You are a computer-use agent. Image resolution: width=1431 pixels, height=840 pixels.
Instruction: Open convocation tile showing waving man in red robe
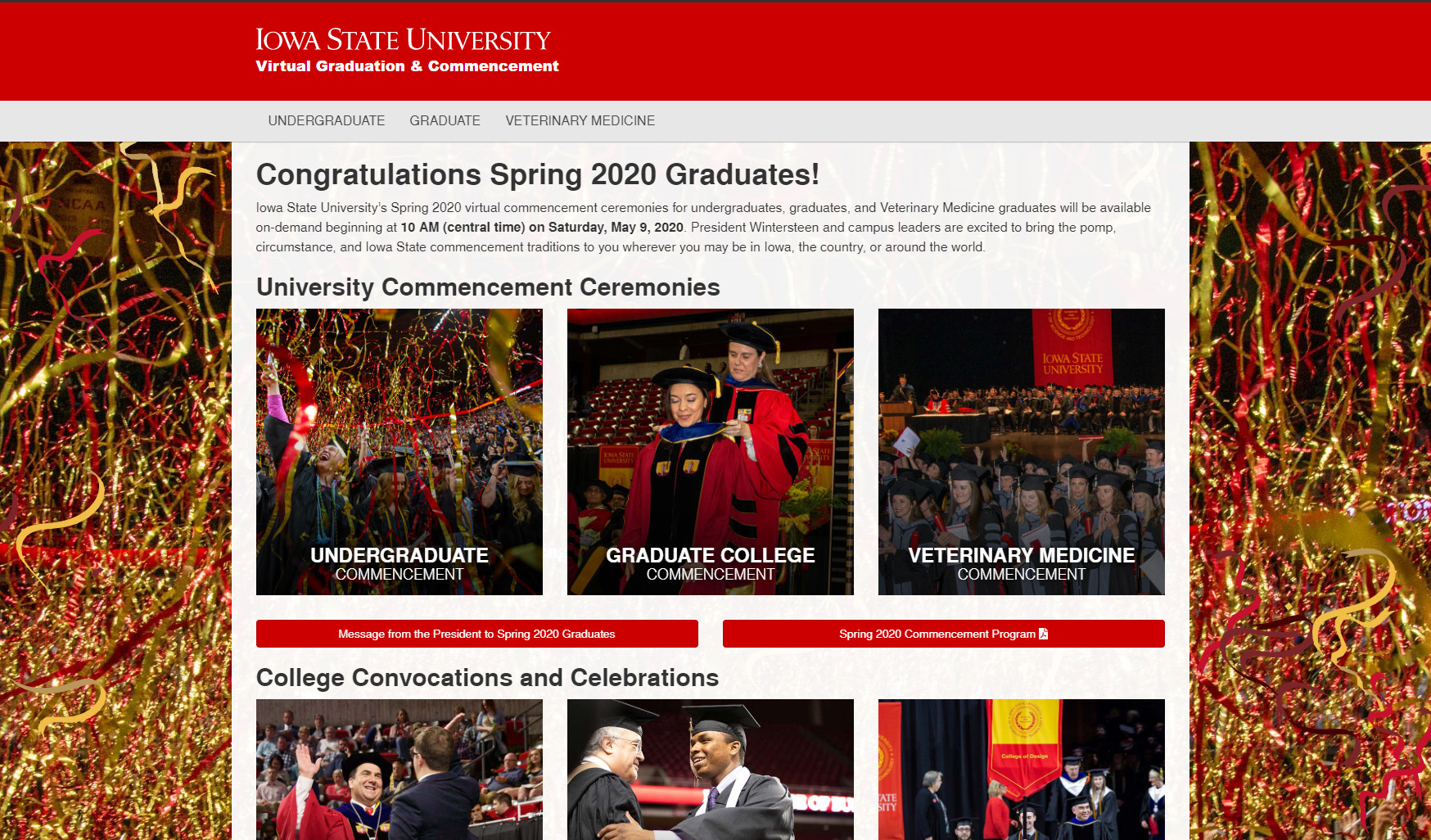pos(400,770)
